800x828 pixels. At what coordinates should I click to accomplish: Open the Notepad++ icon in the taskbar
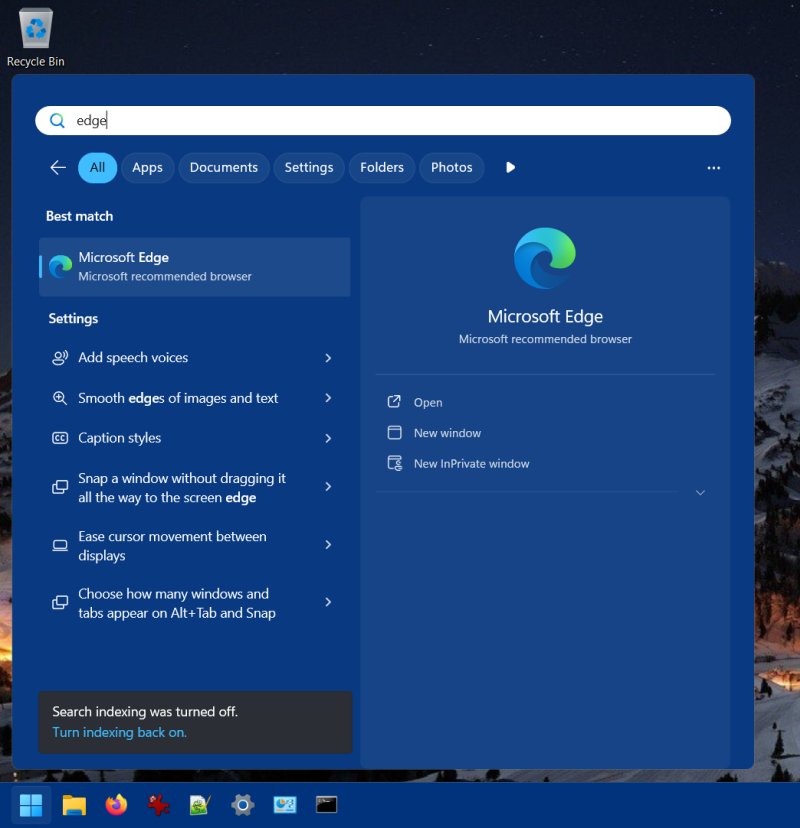pos(200,804)
